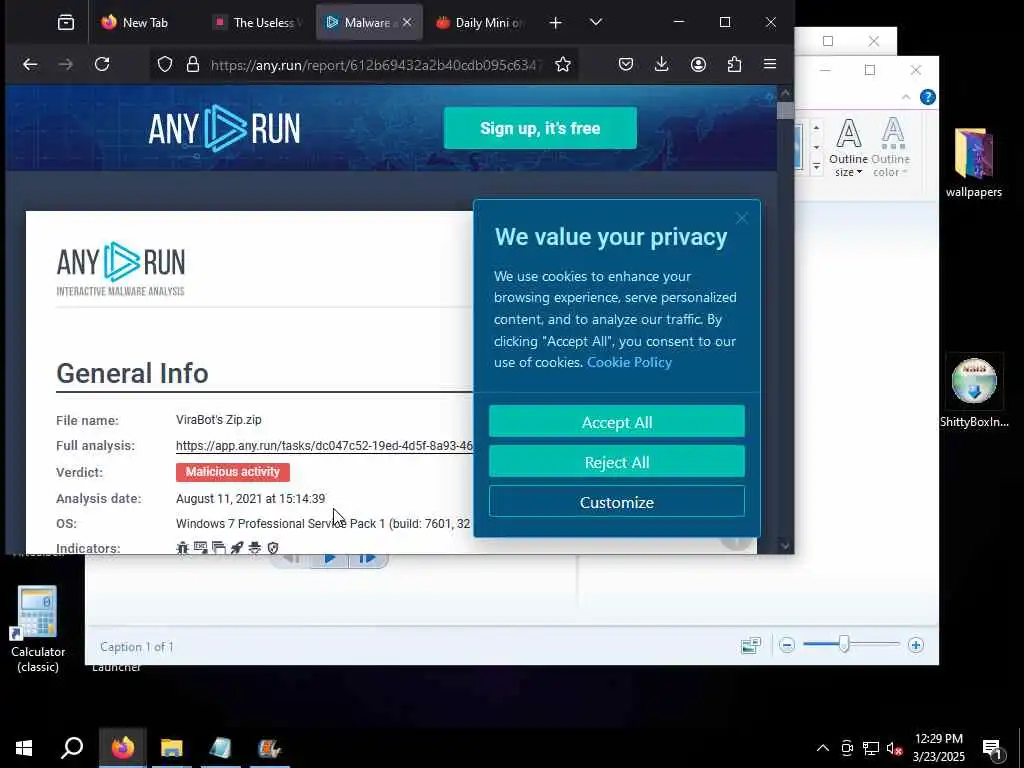Open Firefox downloads panel
Image resolution: width=1024 pixels, height=768 pixels.
point(662,64)
